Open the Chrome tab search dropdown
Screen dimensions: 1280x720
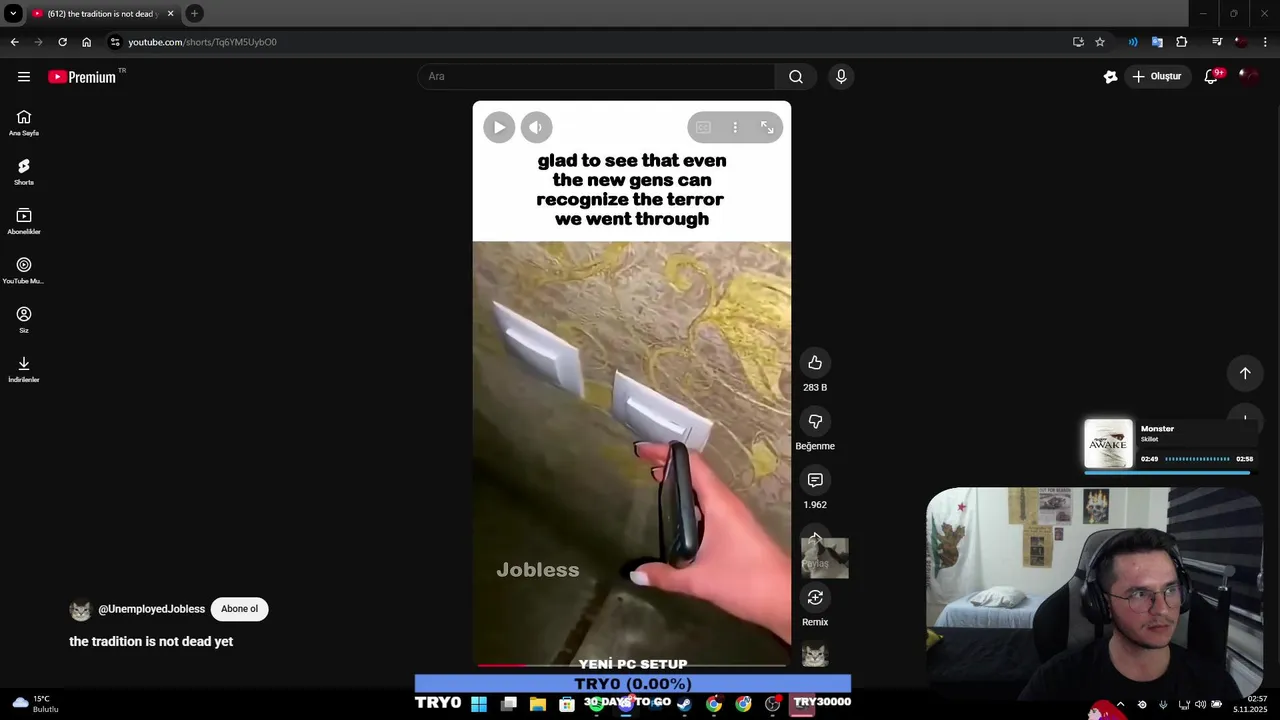click(x=13, y=13)
